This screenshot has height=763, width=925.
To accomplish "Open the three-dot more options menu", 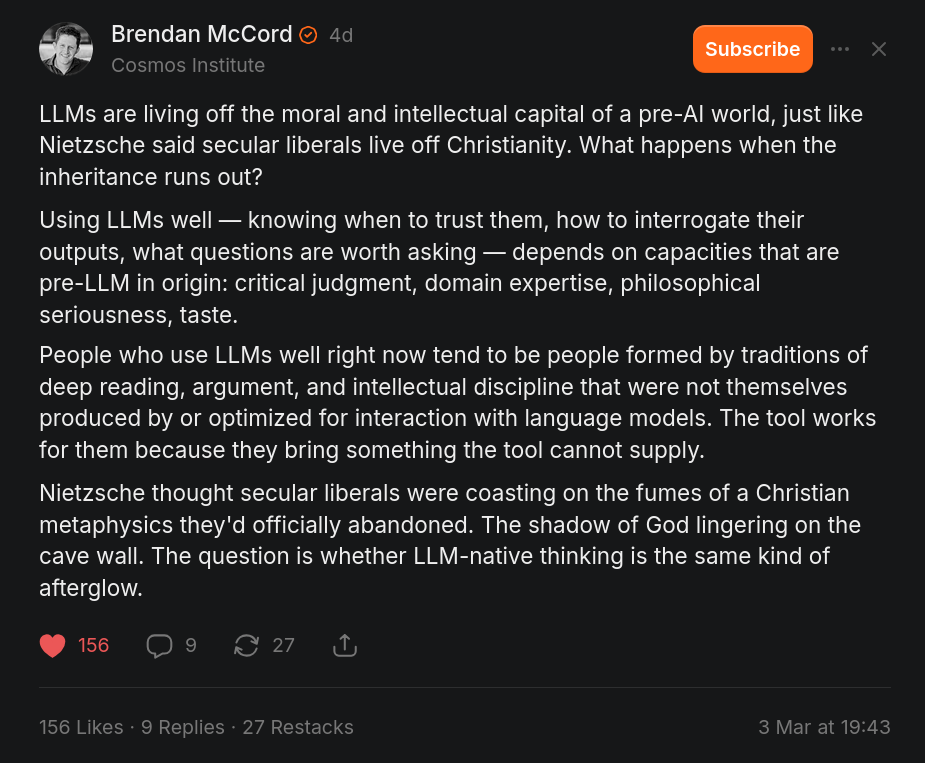I will tap(840, 49).
